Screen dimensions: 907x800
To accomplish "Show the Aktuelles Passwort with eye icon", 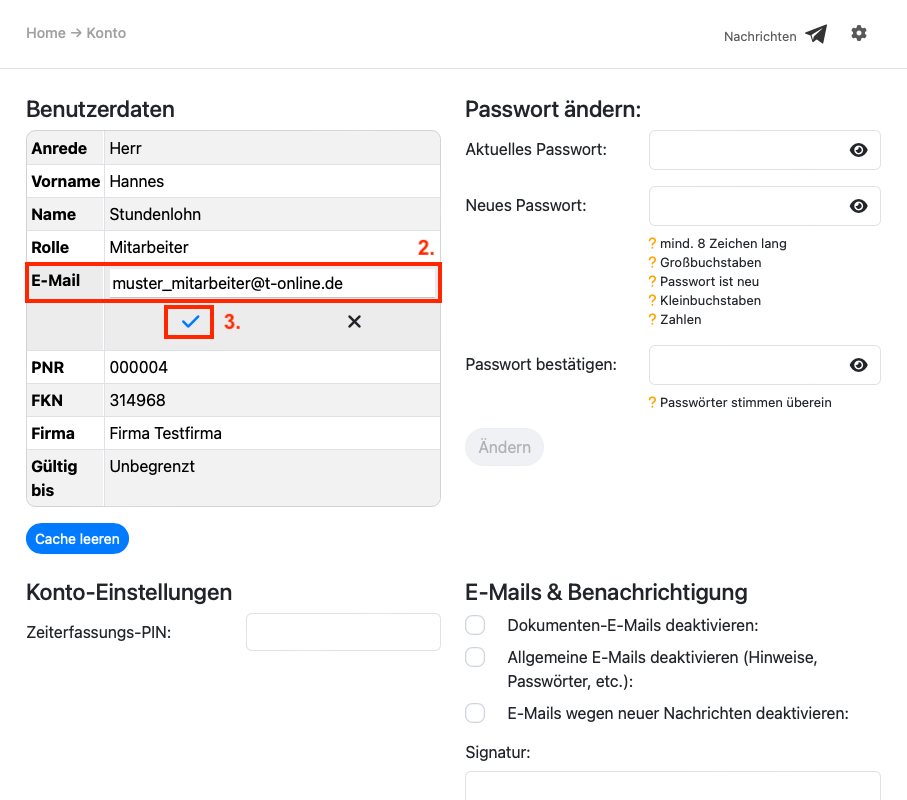I will tap(858, 150).
